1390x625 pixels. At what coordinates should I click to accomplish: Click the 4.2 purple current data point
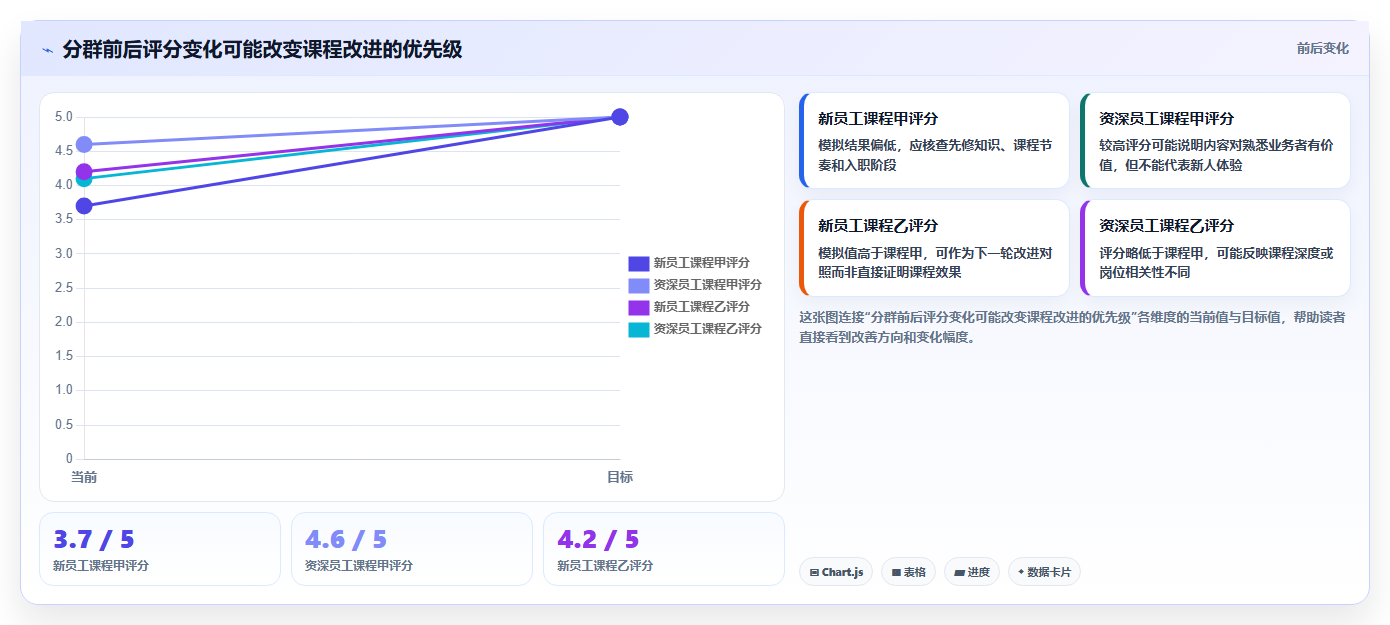tap(84, 171)
